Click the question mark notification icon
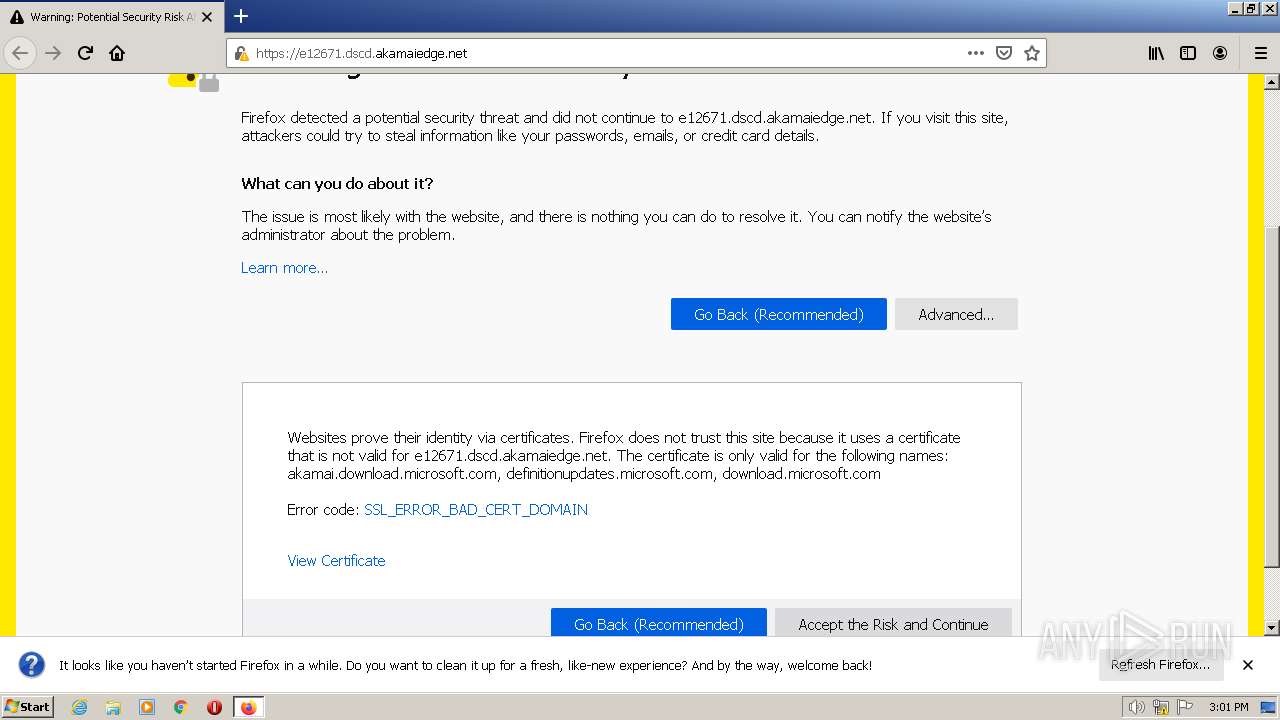Screen dimensions: 1280x720 click(x=32, y=665)
